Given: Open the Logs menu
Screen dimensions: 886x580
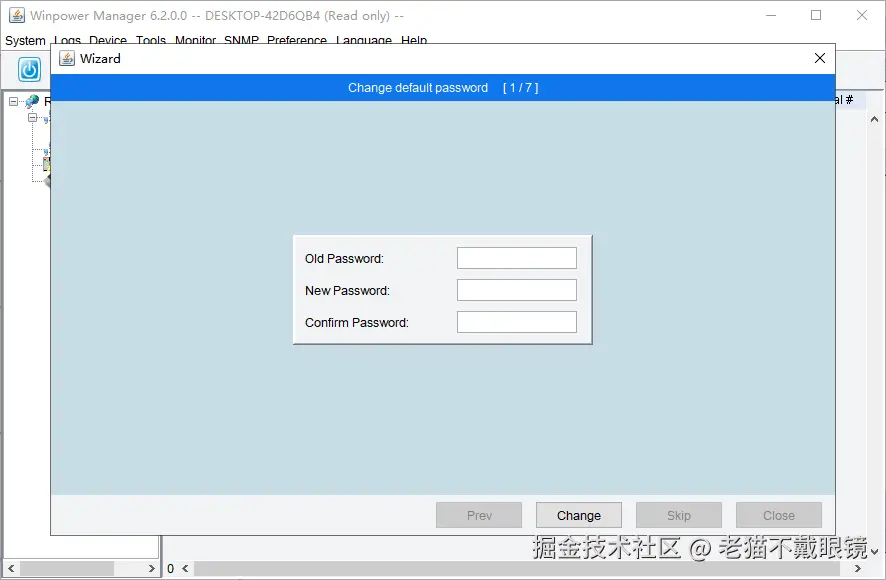Looking at the screenshot, I should (67, 40).
